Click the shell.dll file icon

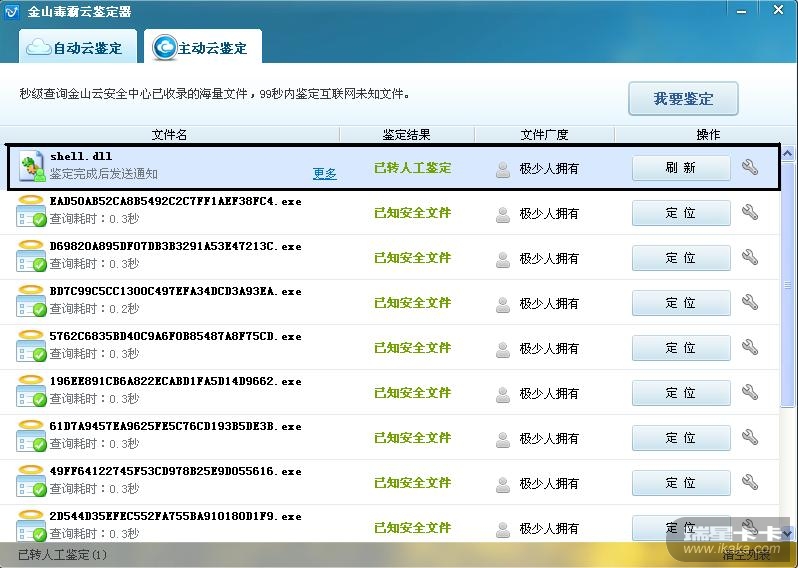(x=32, y=166)
